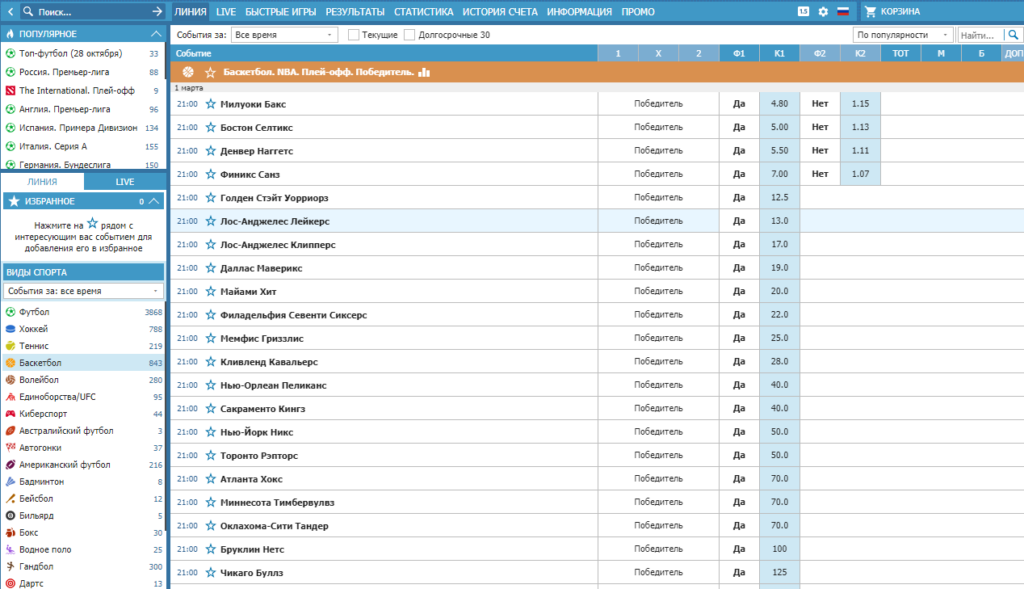
Task: Click the Найти filter input field
Action: [x=981, y=35]
